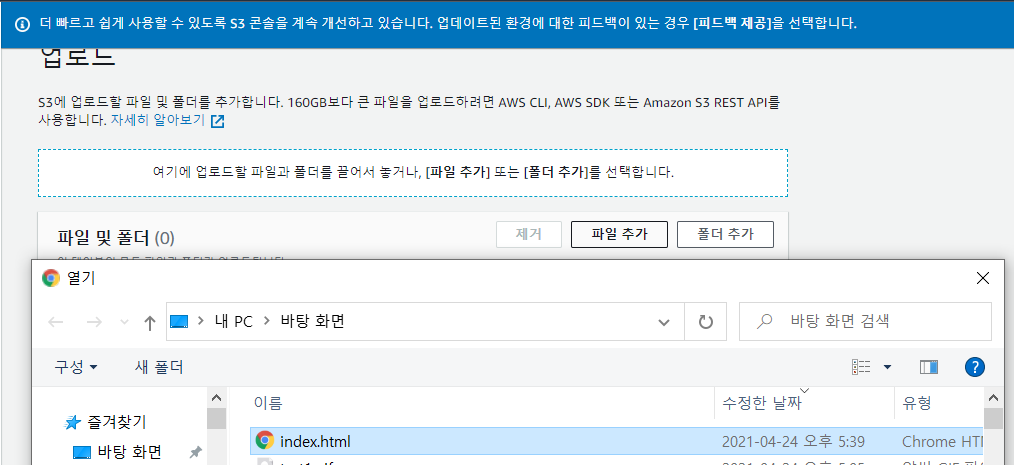Click the info icon in blue banner

pos(23,24)
